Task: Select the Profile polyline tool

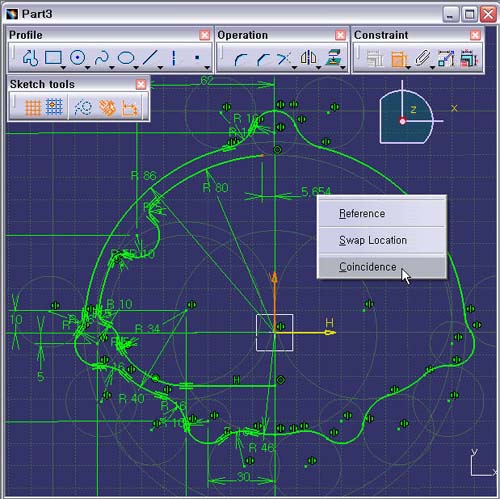Action: [x=30, y=58]
